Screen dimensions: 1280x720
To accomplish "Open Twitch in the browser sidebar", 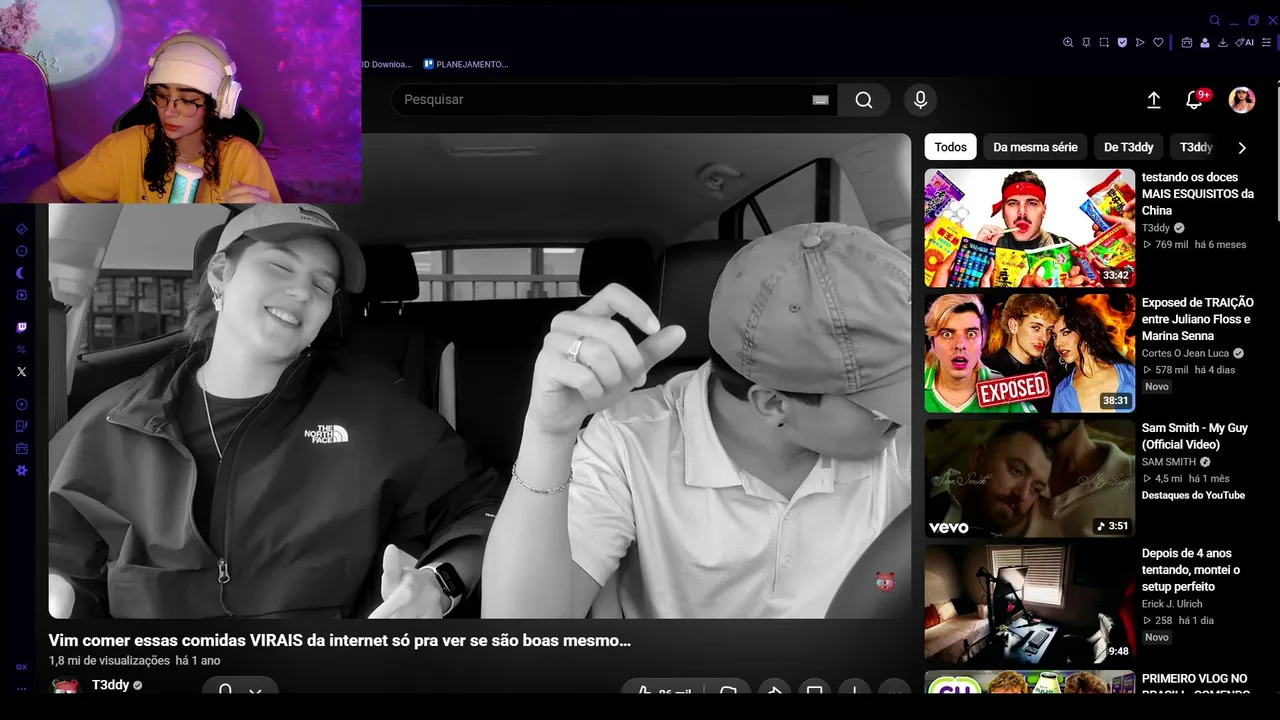I will point(22,328).
